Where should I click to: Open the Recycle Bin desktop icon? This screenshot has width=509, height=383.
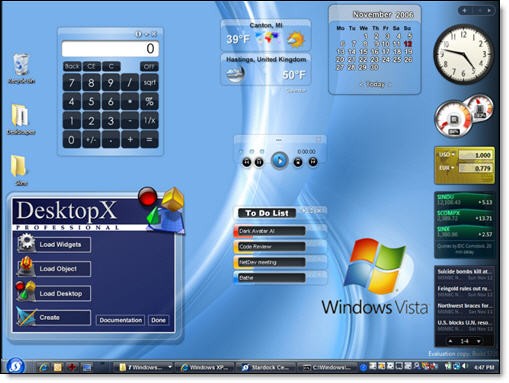21,68
